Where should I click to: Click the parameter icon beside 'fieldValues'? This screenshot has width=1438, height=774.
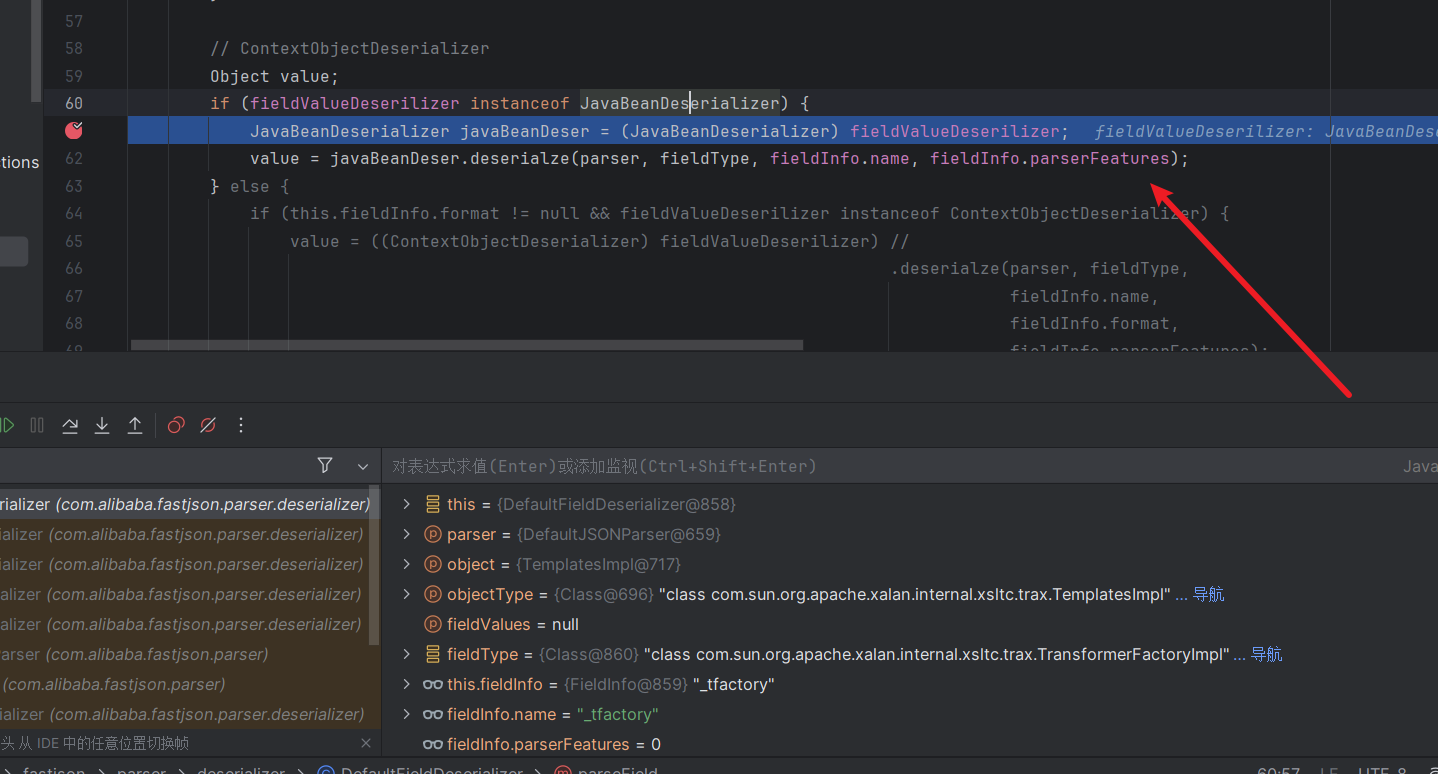[x=432, y=624]
